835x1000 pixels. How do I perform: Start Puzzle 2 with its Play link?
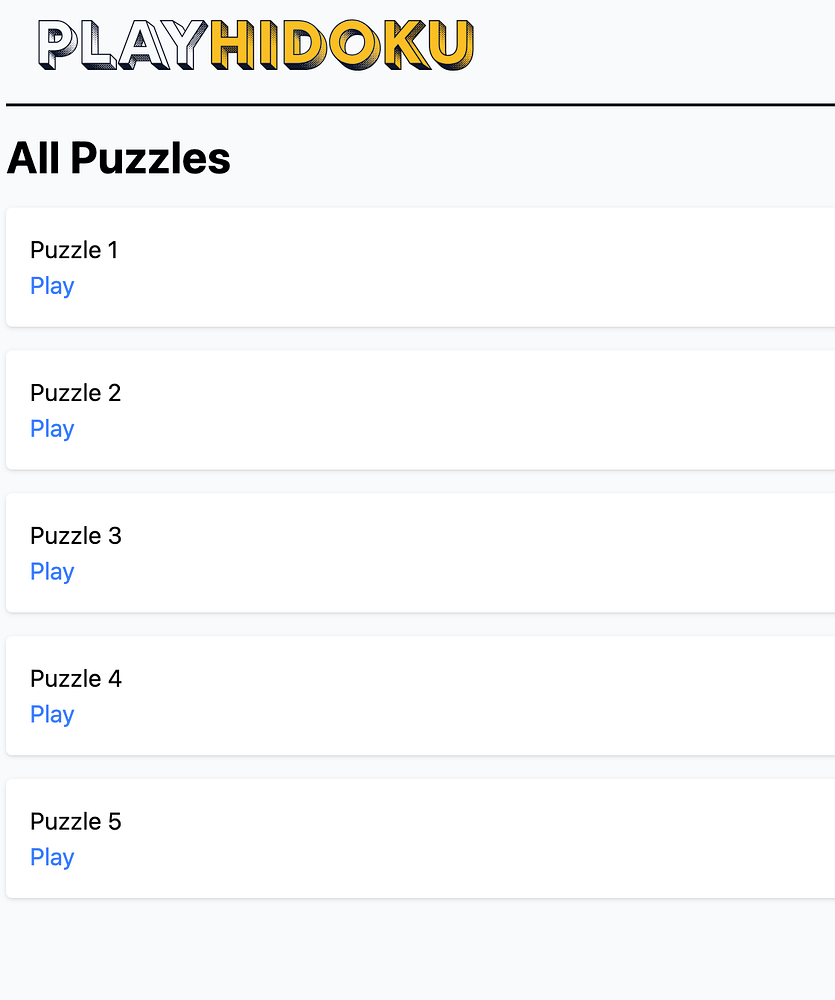tap(52, 429)
